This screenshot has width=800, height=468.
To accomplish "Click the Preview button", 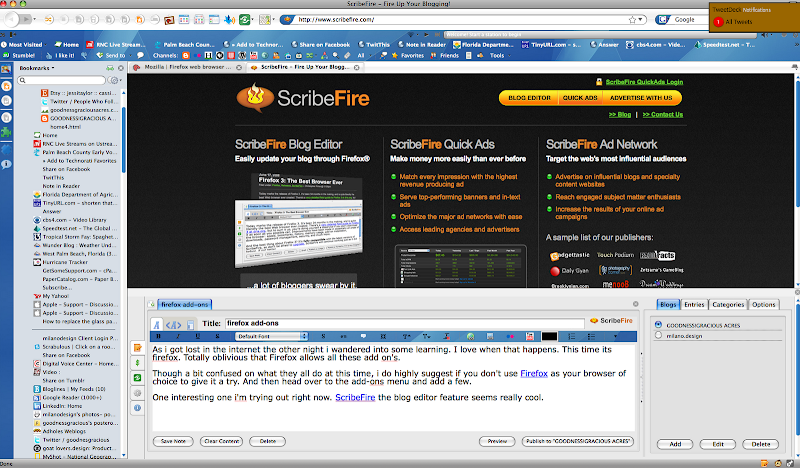I will (497, 441).
